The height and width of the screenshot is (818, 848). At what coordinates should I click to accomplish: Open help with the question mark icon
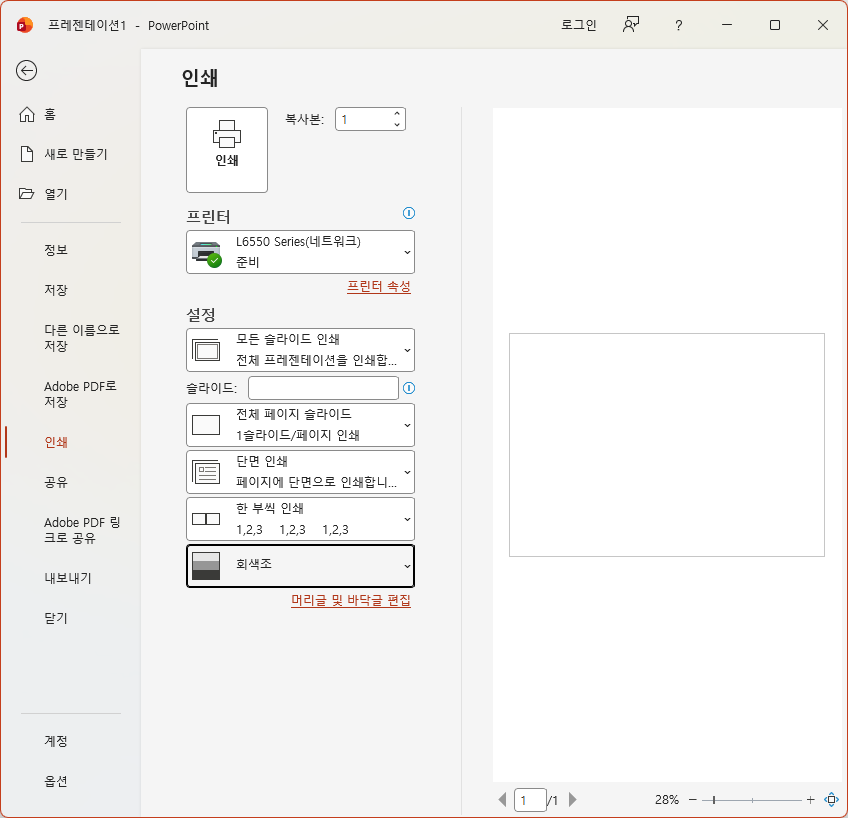[x=679, y=25]
